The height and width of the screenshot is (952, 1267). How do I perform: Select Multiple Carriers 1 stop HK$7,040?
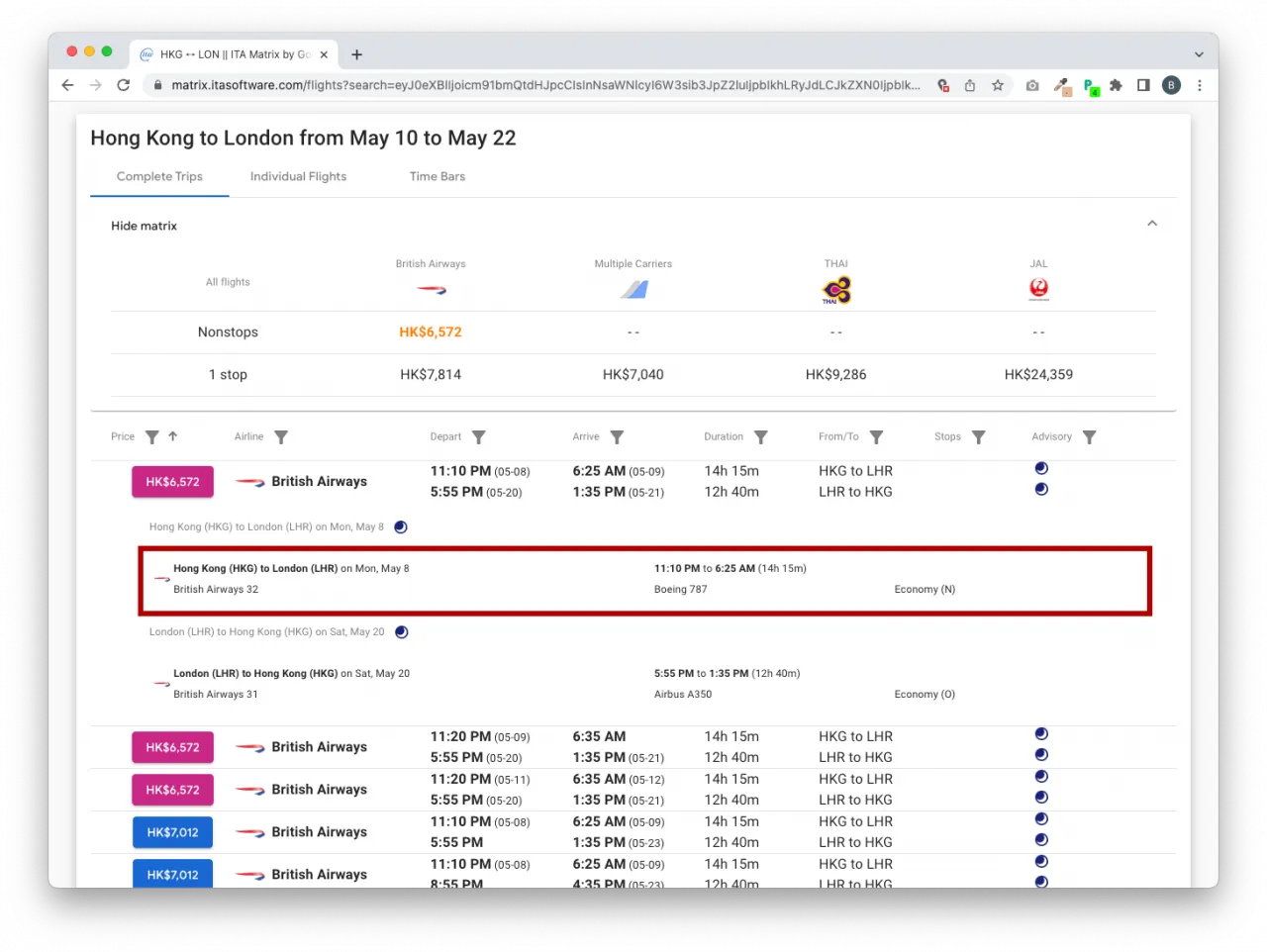[x=633, y=375]
